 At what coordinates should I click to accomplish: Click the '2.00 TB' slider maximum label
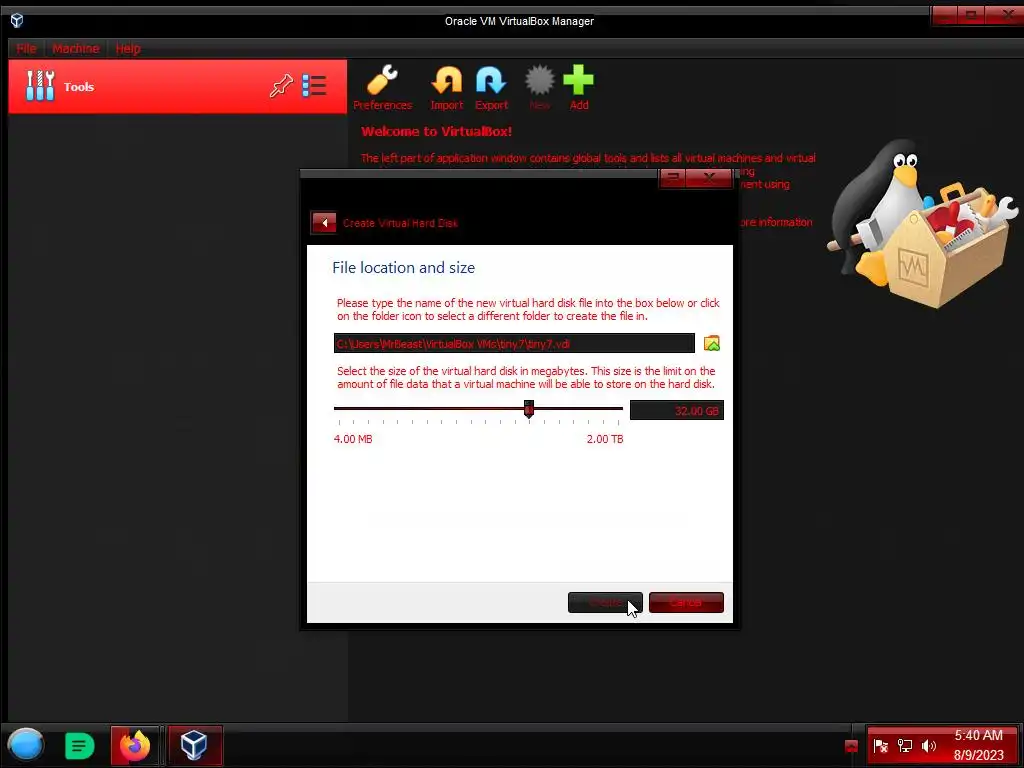(605, 439)
